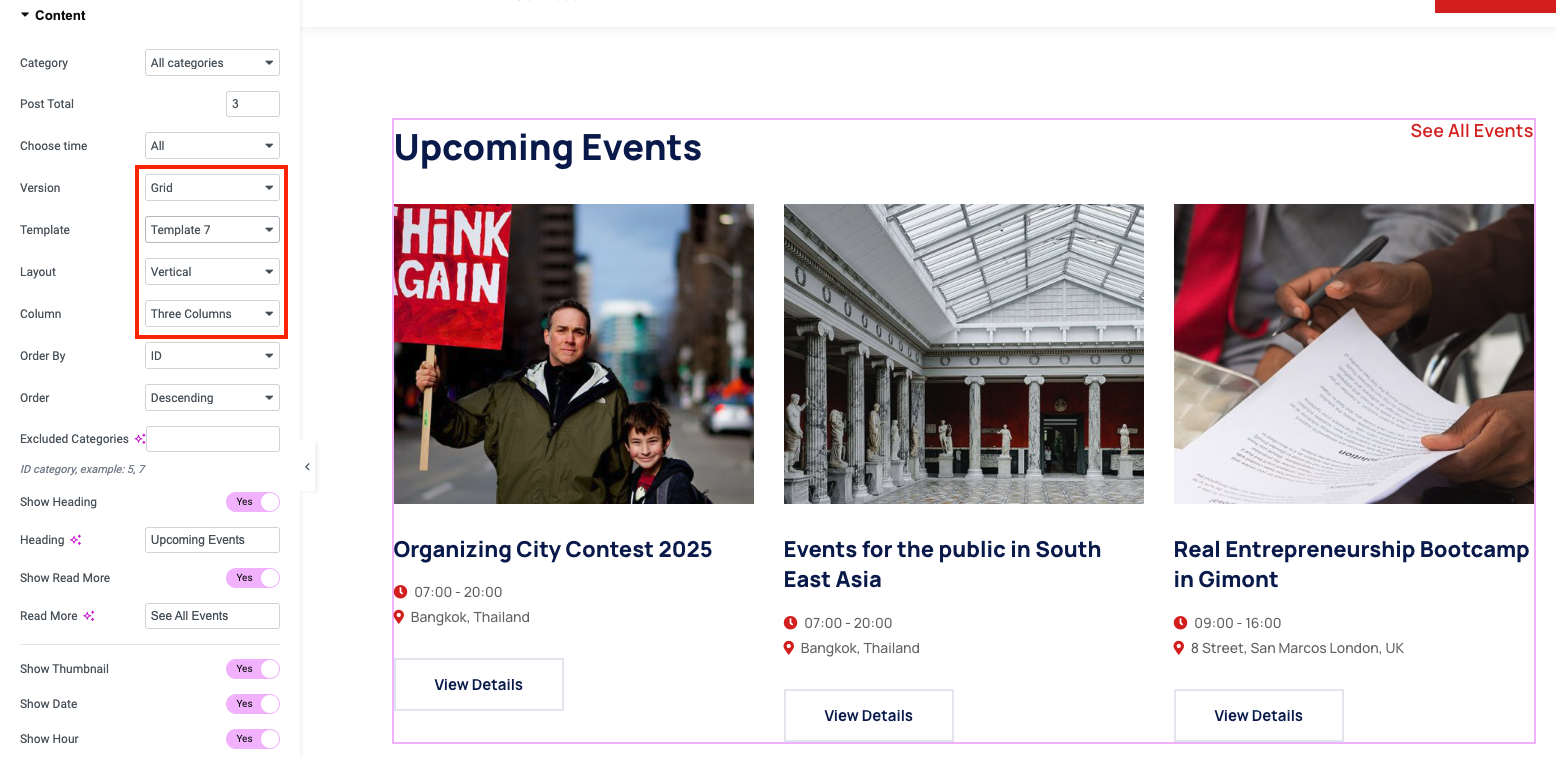Image resolution: width=1556 pixels, height=758 pixels.
Task: Click AI sparkle icon beside Excluded Categories
Action: (140, 439)
